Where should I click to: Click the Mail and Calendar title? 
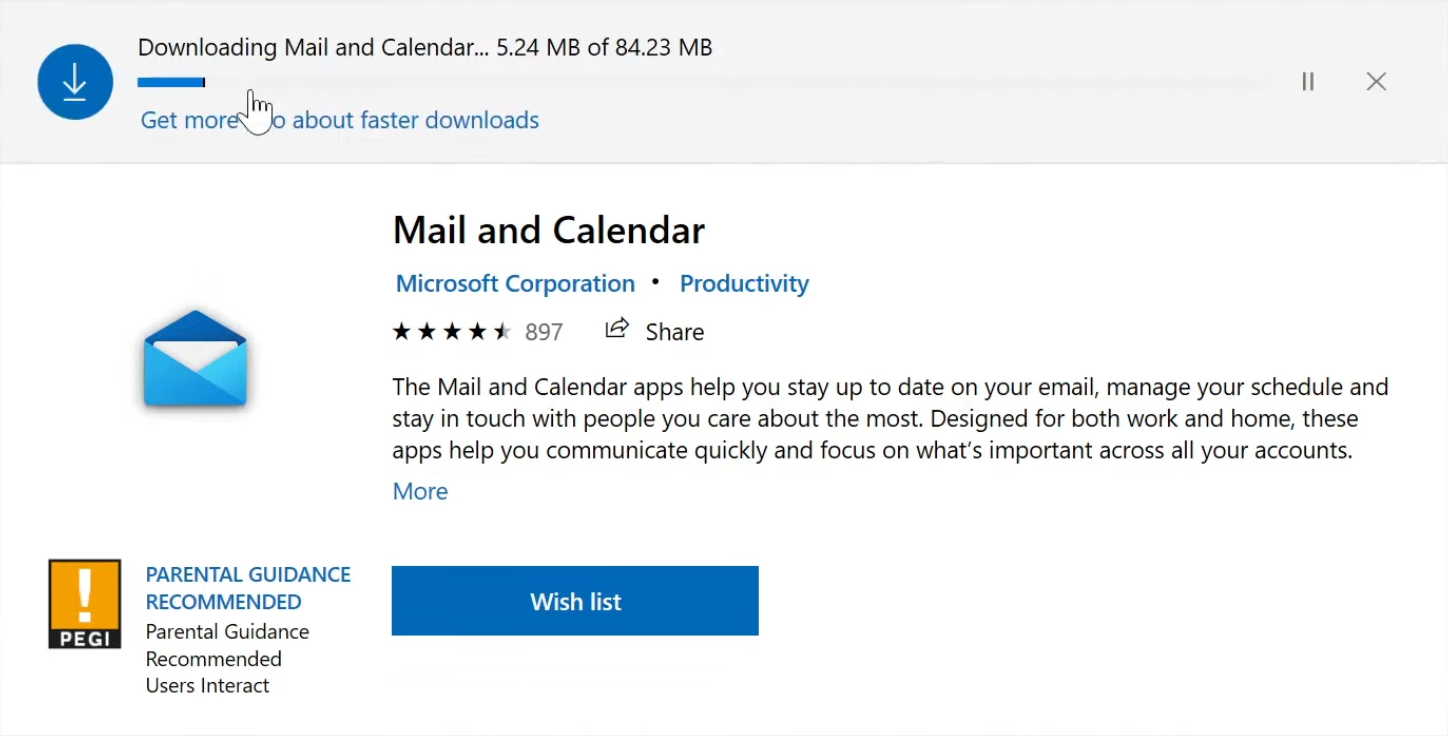548,230
